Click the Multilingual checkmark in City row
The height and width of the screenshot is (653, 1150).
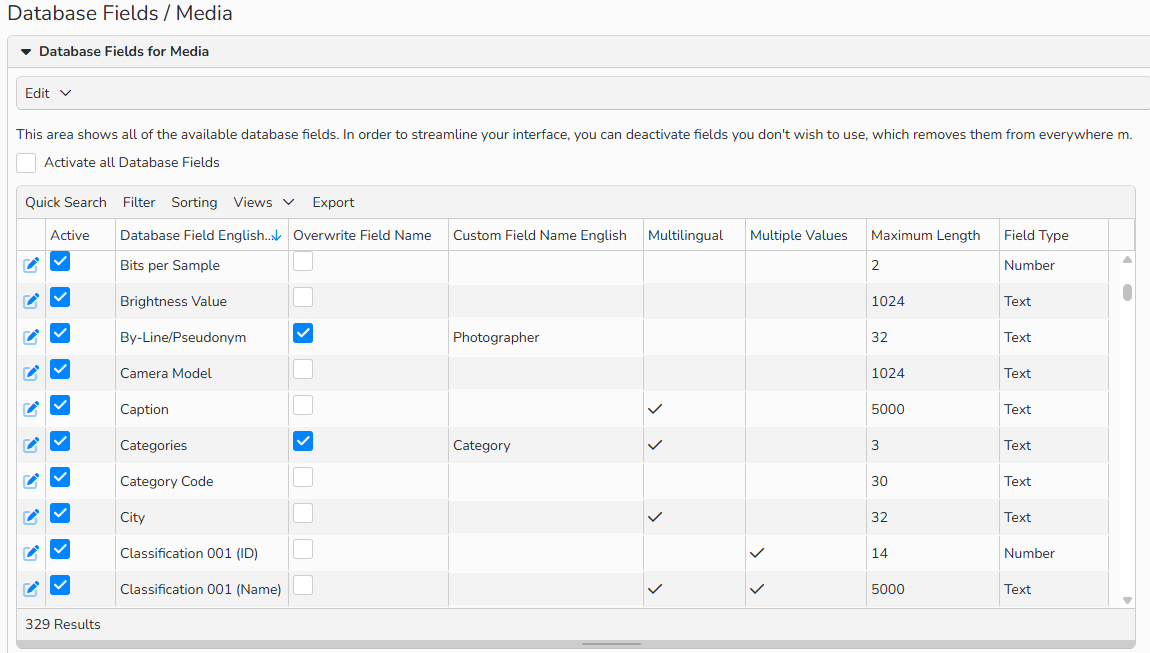tap(655, 517)
